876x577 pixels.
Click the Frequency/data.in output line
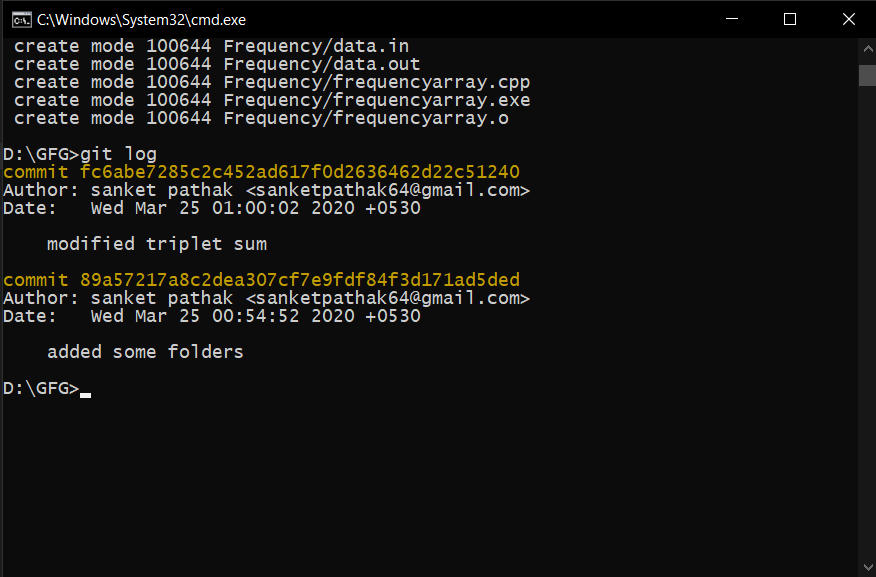click(211, 46)
